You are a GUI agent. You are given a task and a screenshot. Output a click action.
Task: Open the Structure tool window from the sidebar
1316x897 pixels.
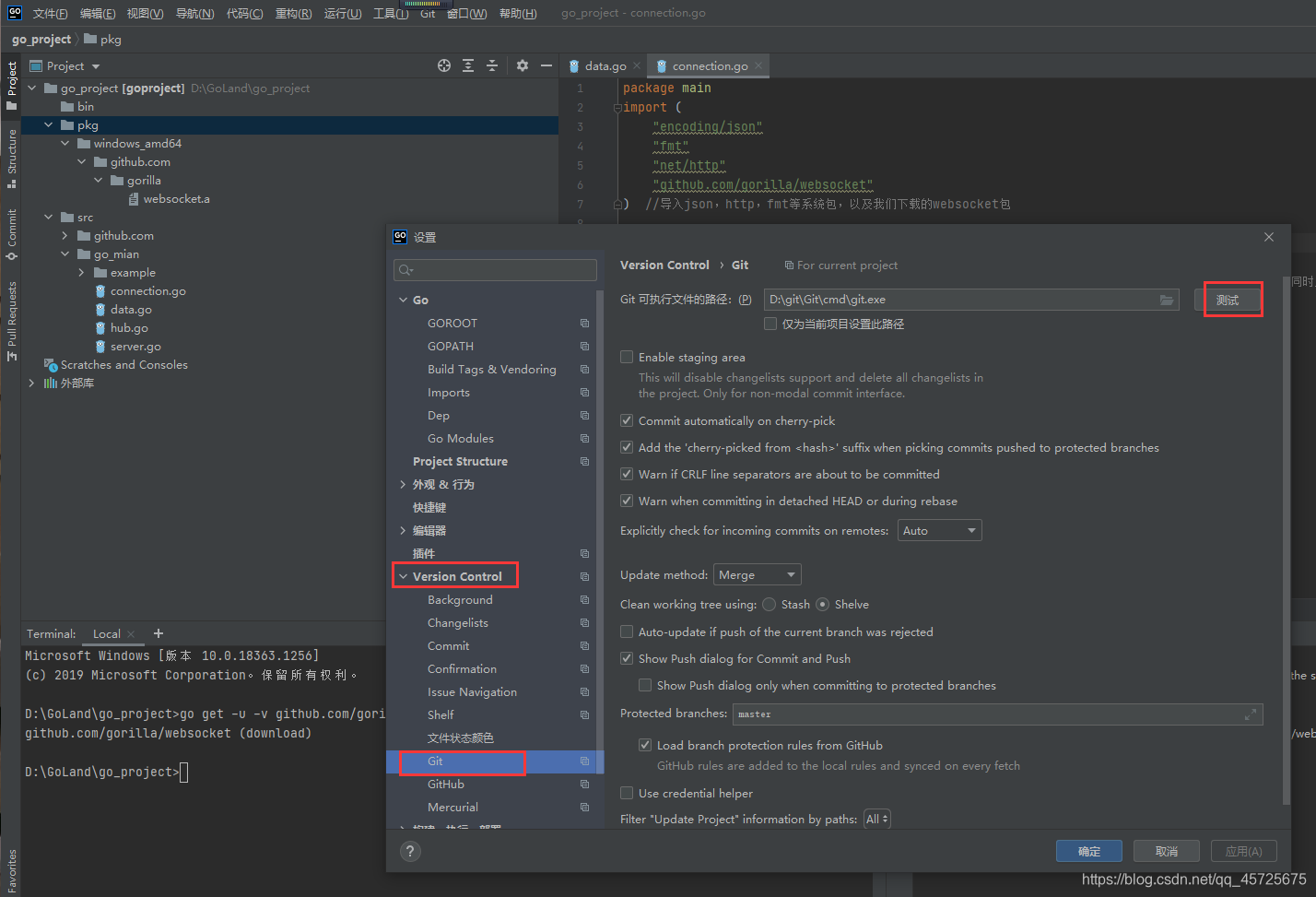point(11,158)
